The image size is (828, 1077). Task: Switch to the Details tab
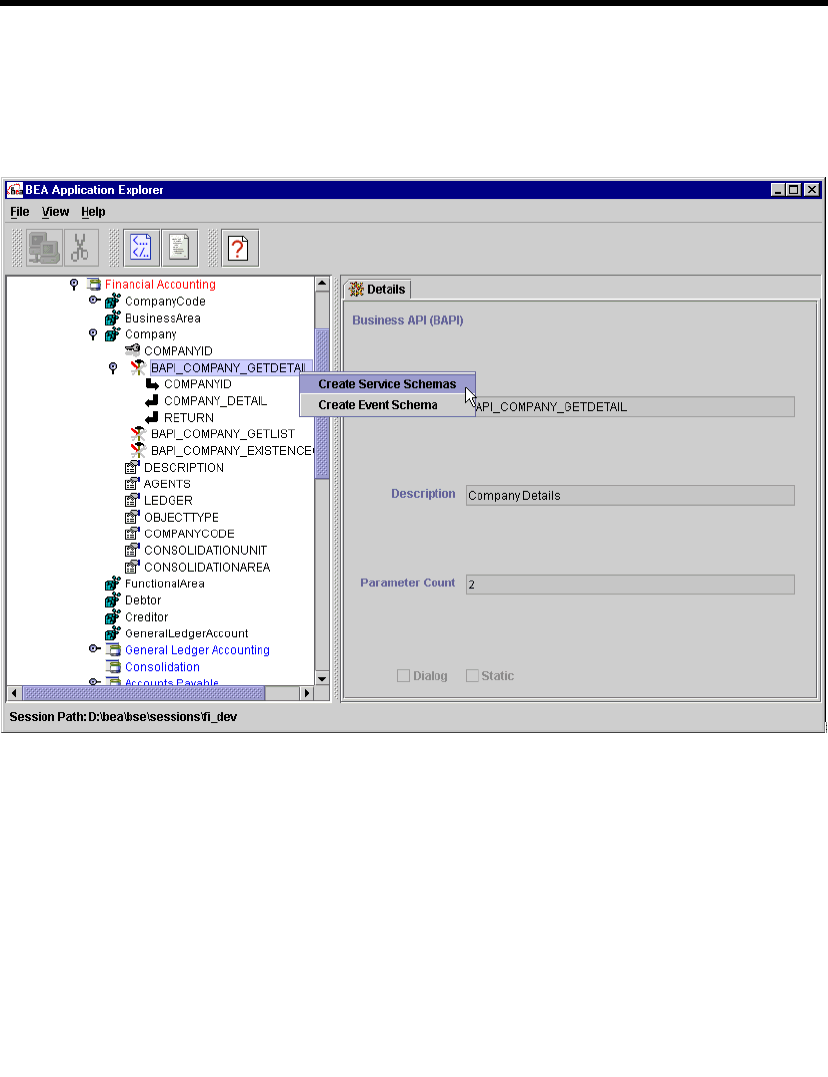[x=378, y=289]
